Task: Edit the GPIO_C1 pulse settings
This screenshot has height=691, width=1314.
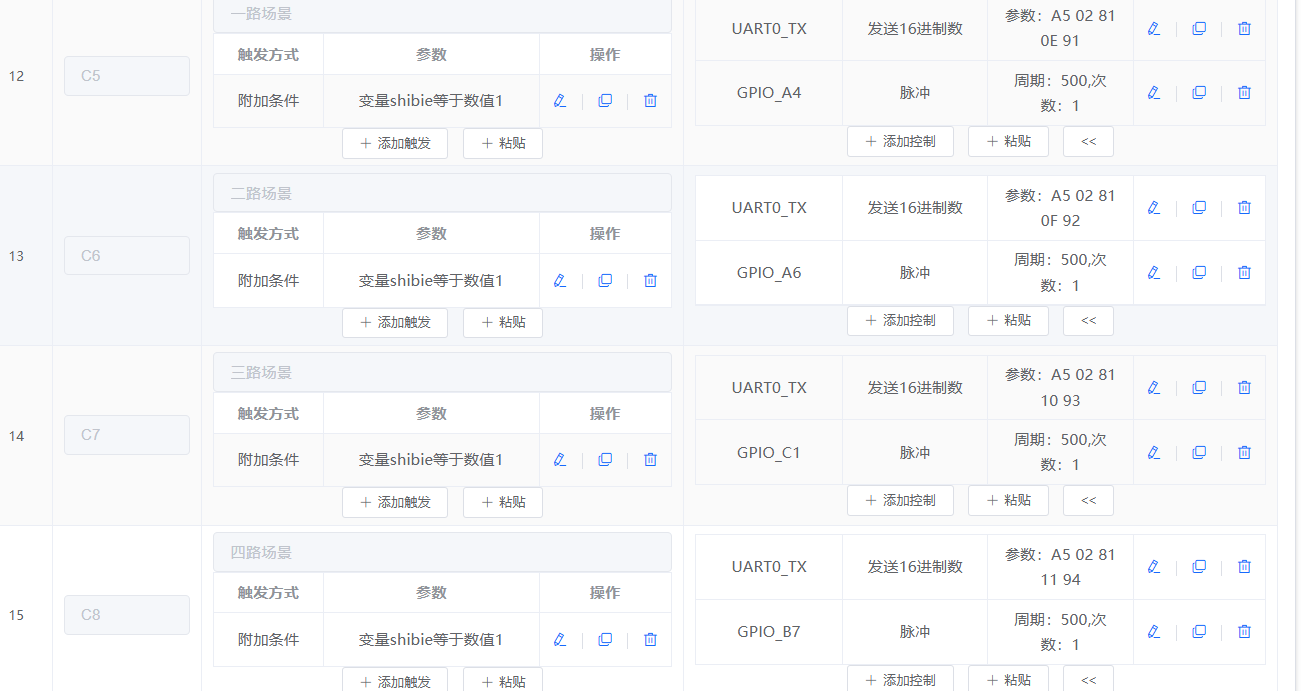Action: click(1154, 452)
